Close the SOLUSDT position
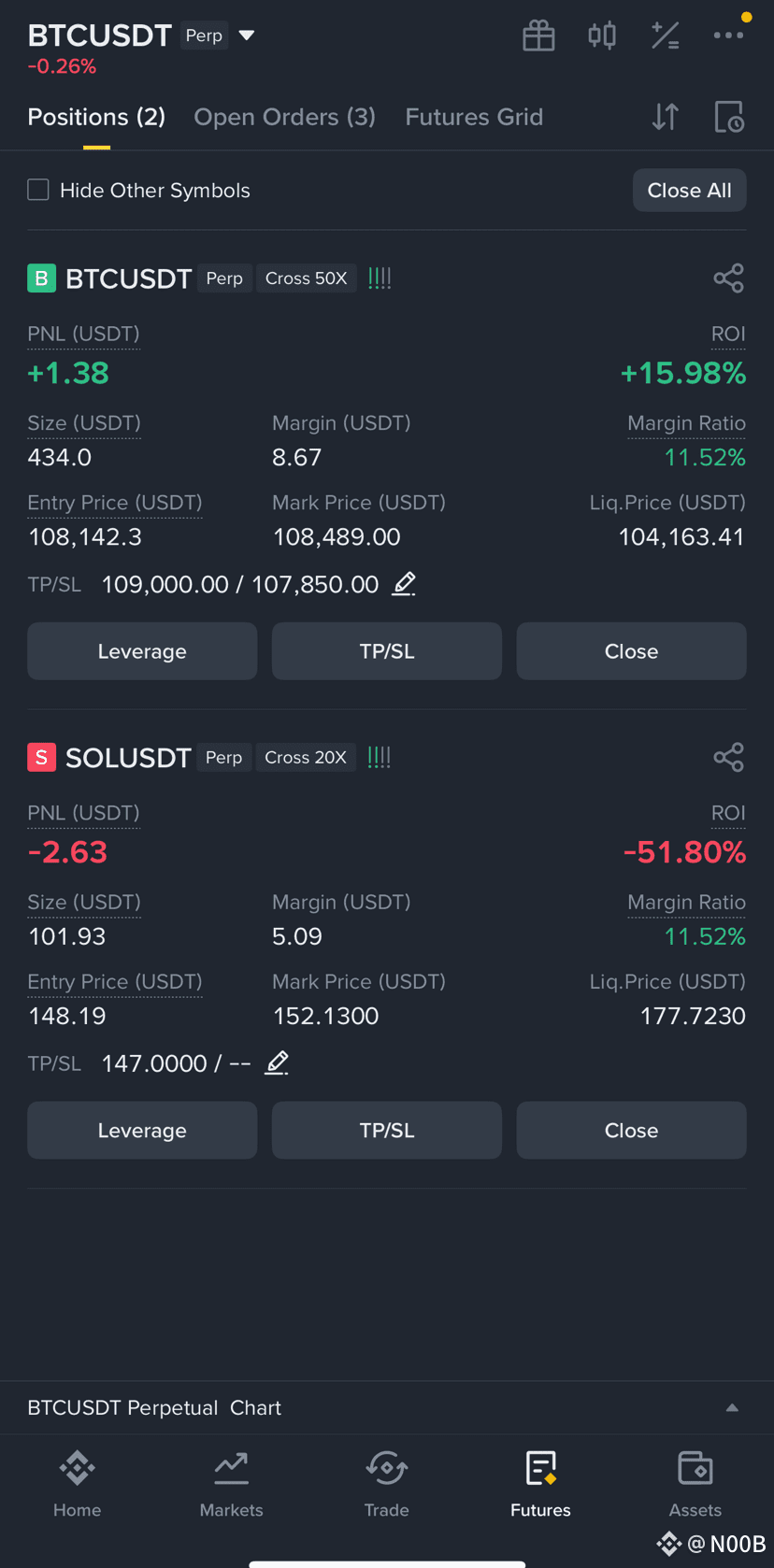This screenshot has height=1568, width=774. coord(631,1130)
